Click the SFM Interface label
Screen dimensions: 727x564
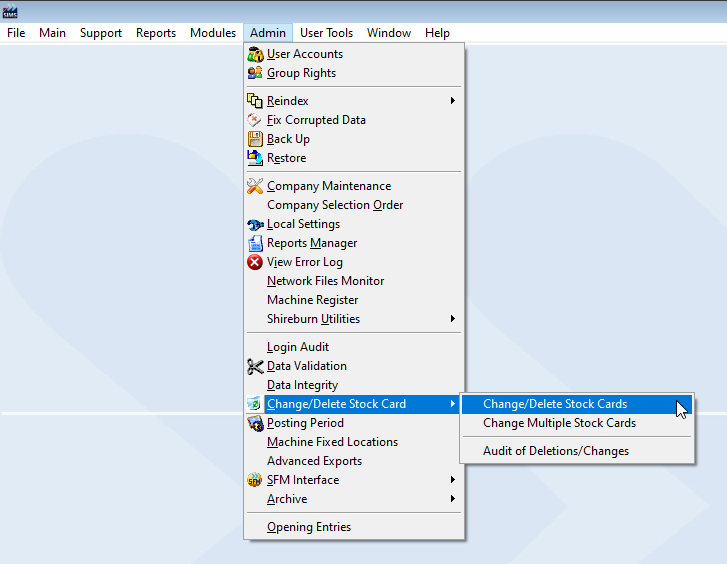point(303,480)
